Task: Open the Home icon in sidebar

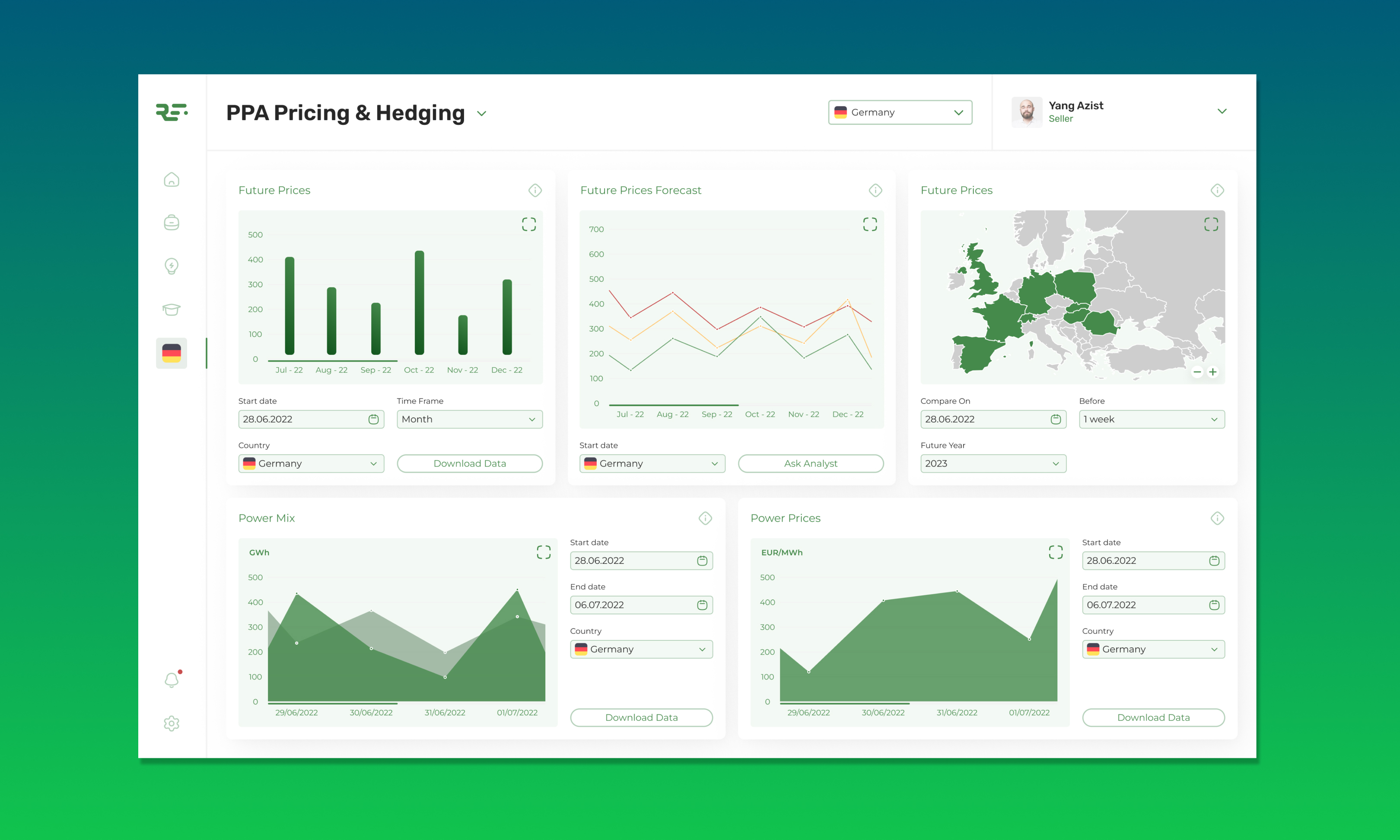Action: [x=172, y=179]
